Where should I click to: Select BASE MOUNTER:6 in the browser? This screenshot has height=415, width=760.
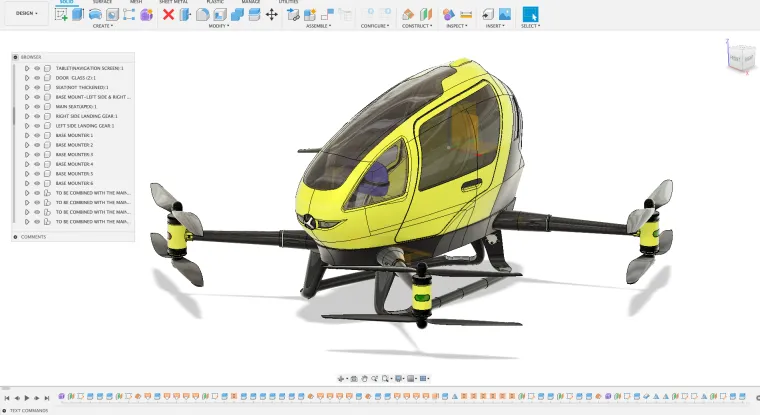tap(74, 184)
